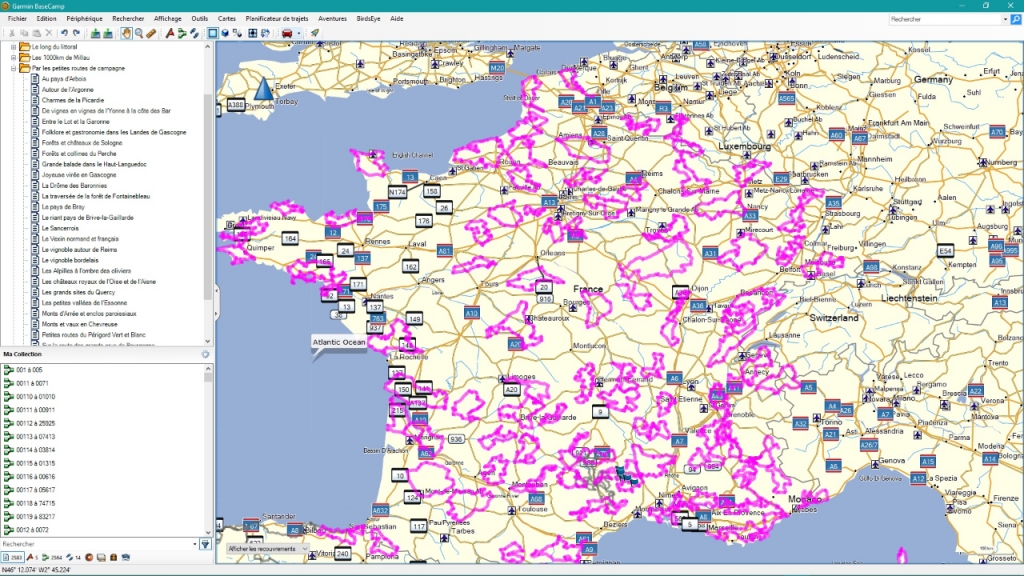Toggle the all-items filter showing 2583
Image resolution: width=1024 pixels, height=576 pixels.
[x=12, y=557]
